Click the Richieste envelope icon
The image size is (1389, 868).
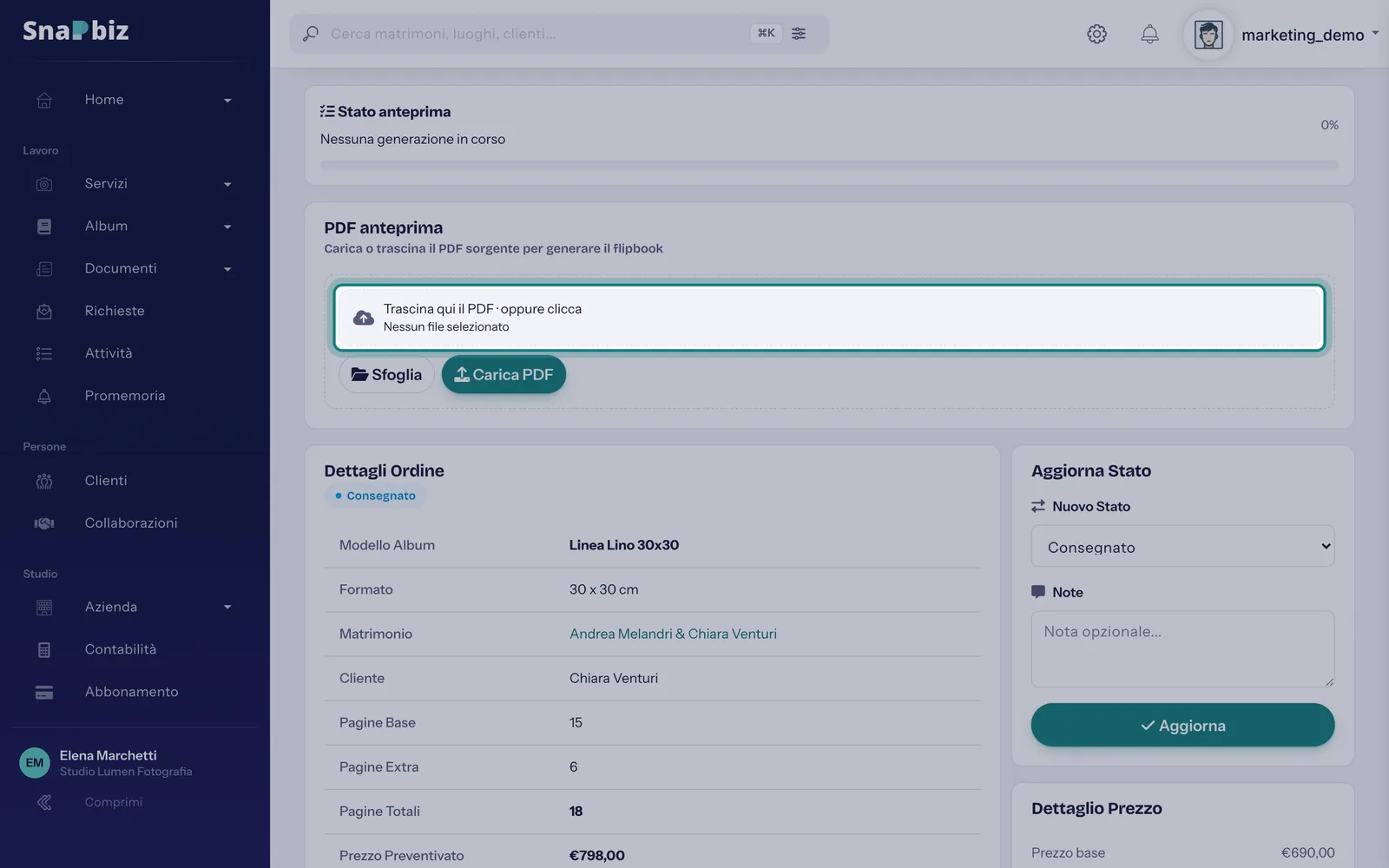(44, 312)
